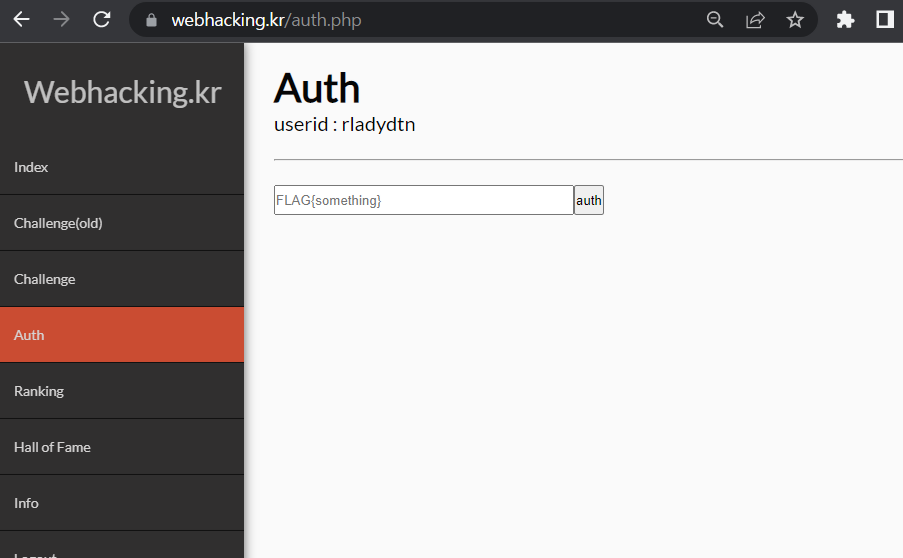Go back using the browser back arrow
The image size is (903, 558).
click(x=21, y=20)
